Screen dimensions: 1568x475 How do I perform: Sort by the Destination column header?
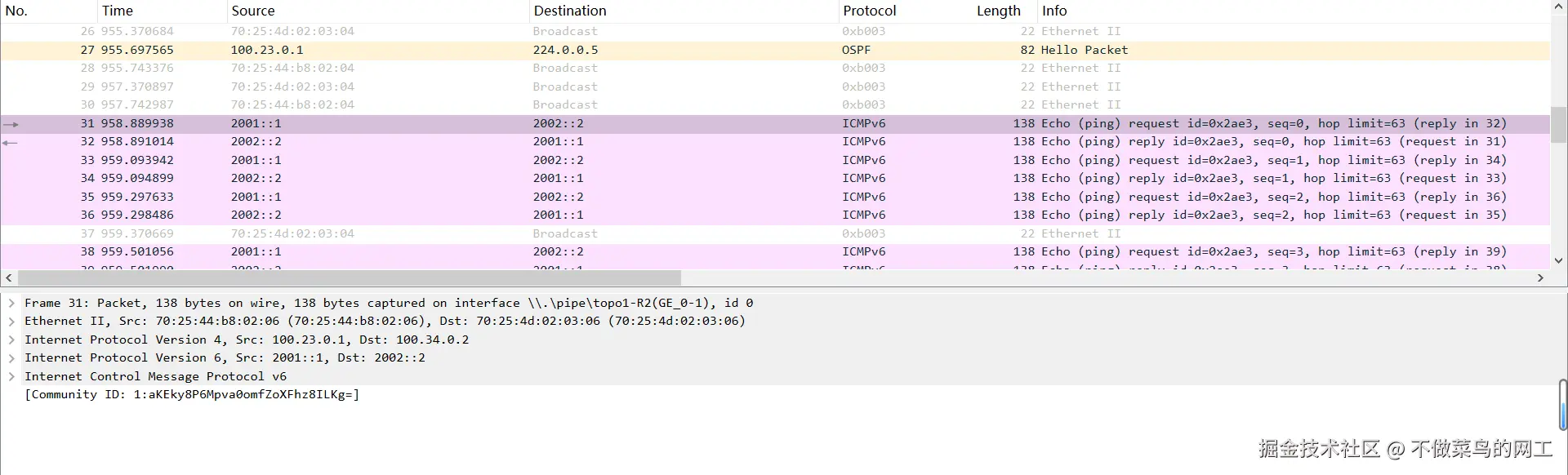coord(684,11)
